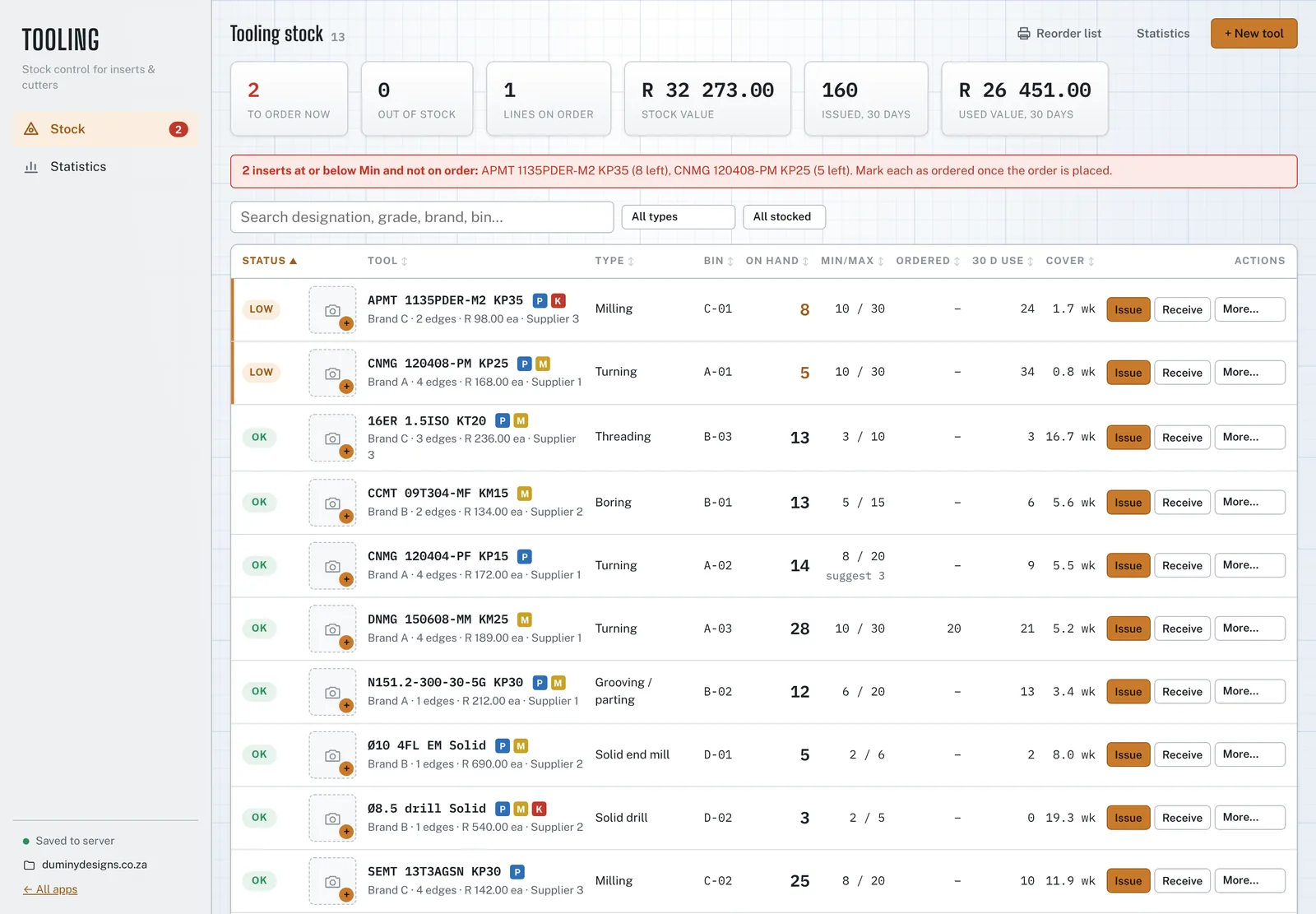Viewport: 1316px width, 914px height.
Task: Click printer icon of Reorder list
Action: (1024, 34)
